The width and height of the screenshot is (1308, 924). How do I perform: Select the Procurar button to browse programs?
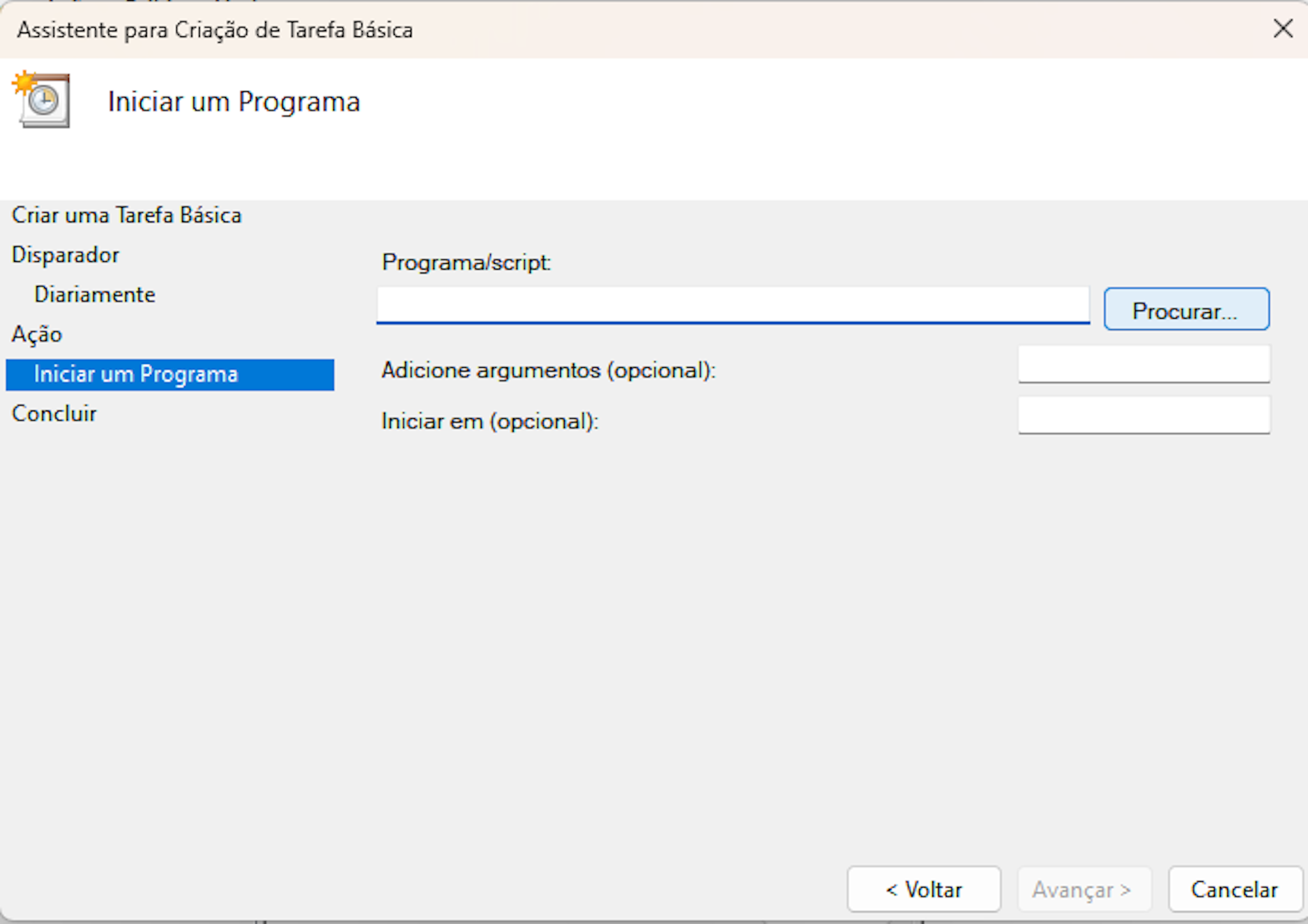[x=1185, y=309]
